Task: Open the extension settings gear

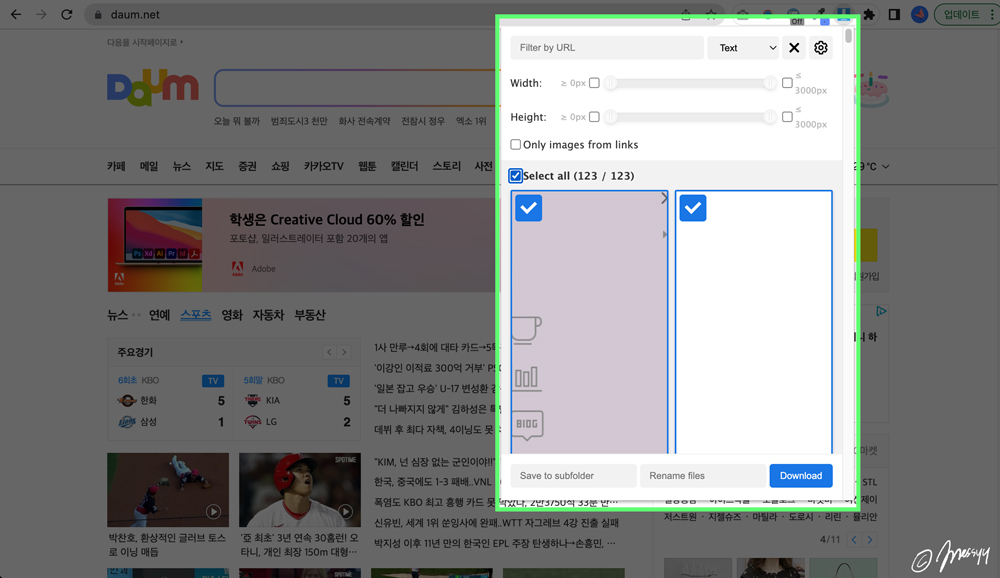Action: [821, 47]
